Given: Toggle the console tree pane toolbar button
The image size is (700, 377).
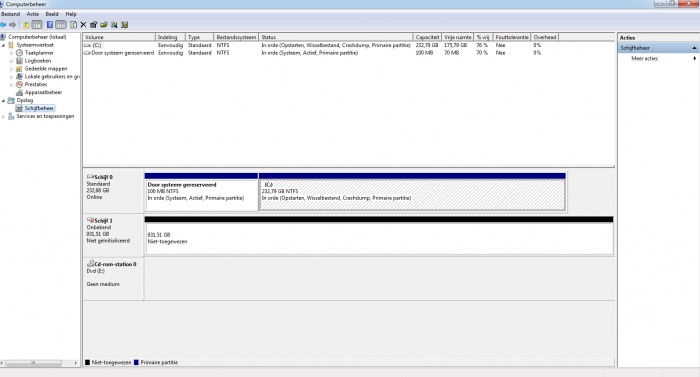Looking at the screenshot, I should (37, 25).
